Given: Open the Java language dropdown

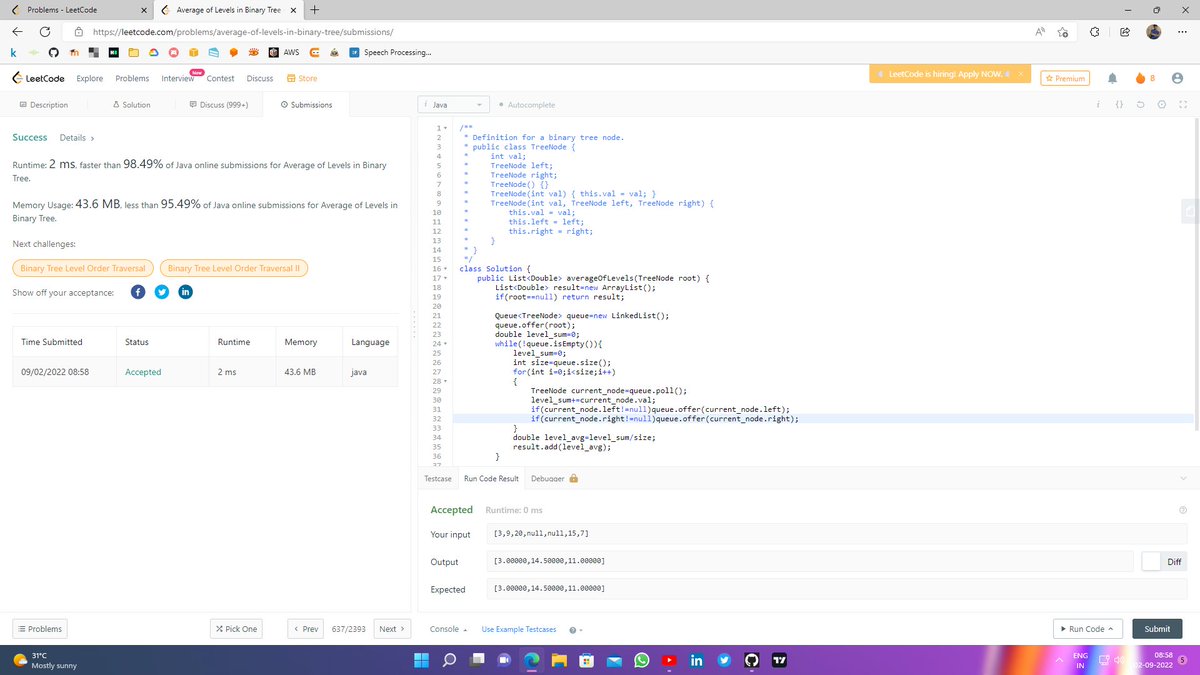Looking at the screenshot, I should [455, 104].
